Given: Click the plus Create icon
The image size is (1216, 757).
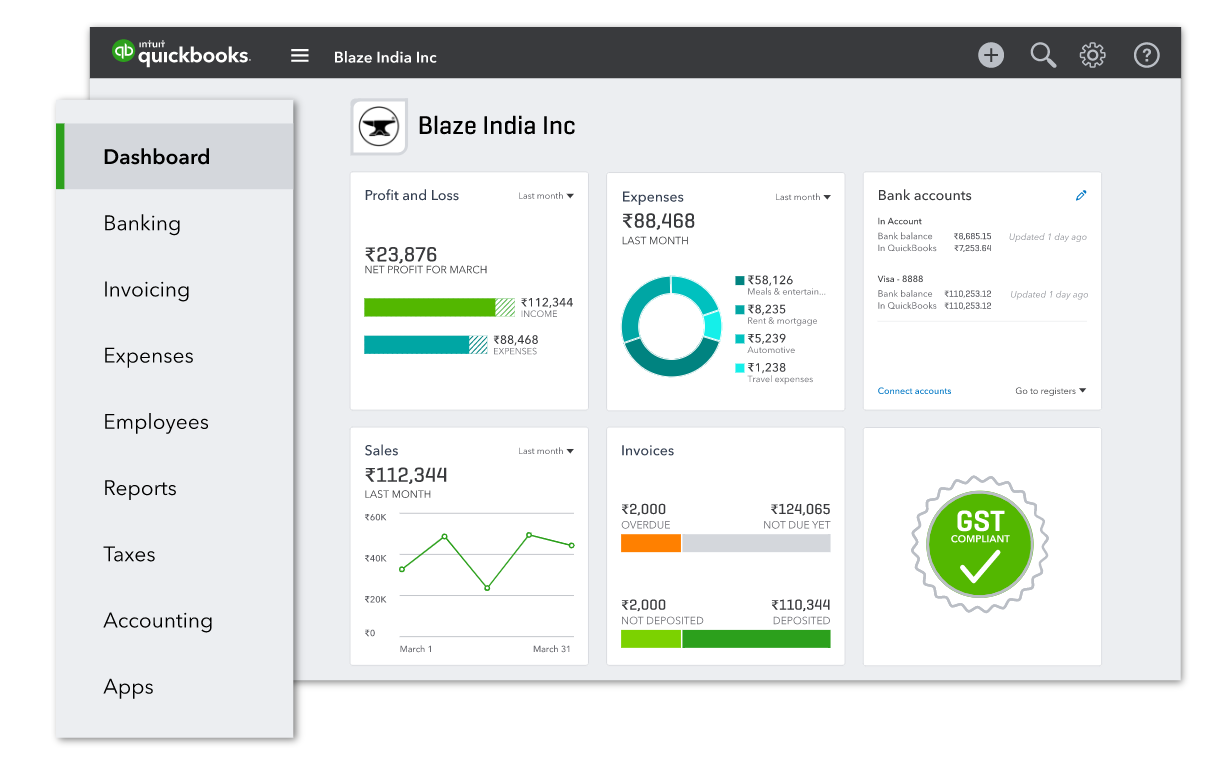Looking at the screenshot, I should [x=990, y=55].
